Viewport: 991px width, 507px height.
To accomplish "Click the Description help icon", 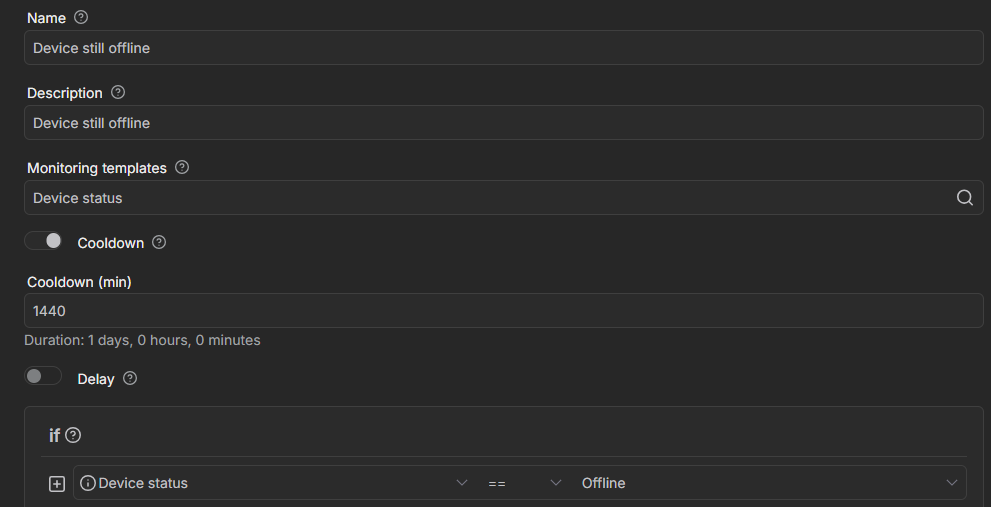I will [118, 92].
